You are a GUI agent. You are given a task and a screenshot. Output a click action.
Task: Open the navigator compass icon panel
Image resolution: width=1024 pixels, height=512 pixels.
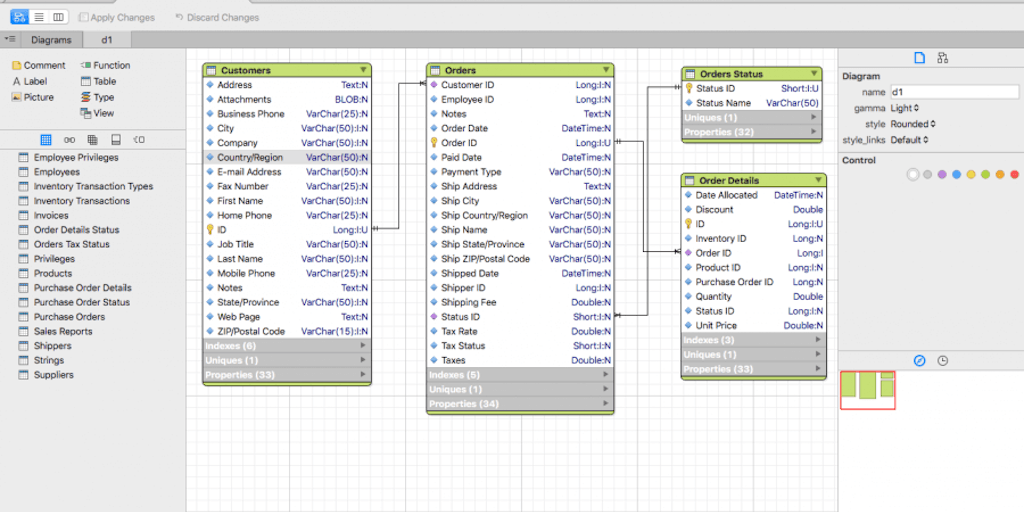[920, 360]
